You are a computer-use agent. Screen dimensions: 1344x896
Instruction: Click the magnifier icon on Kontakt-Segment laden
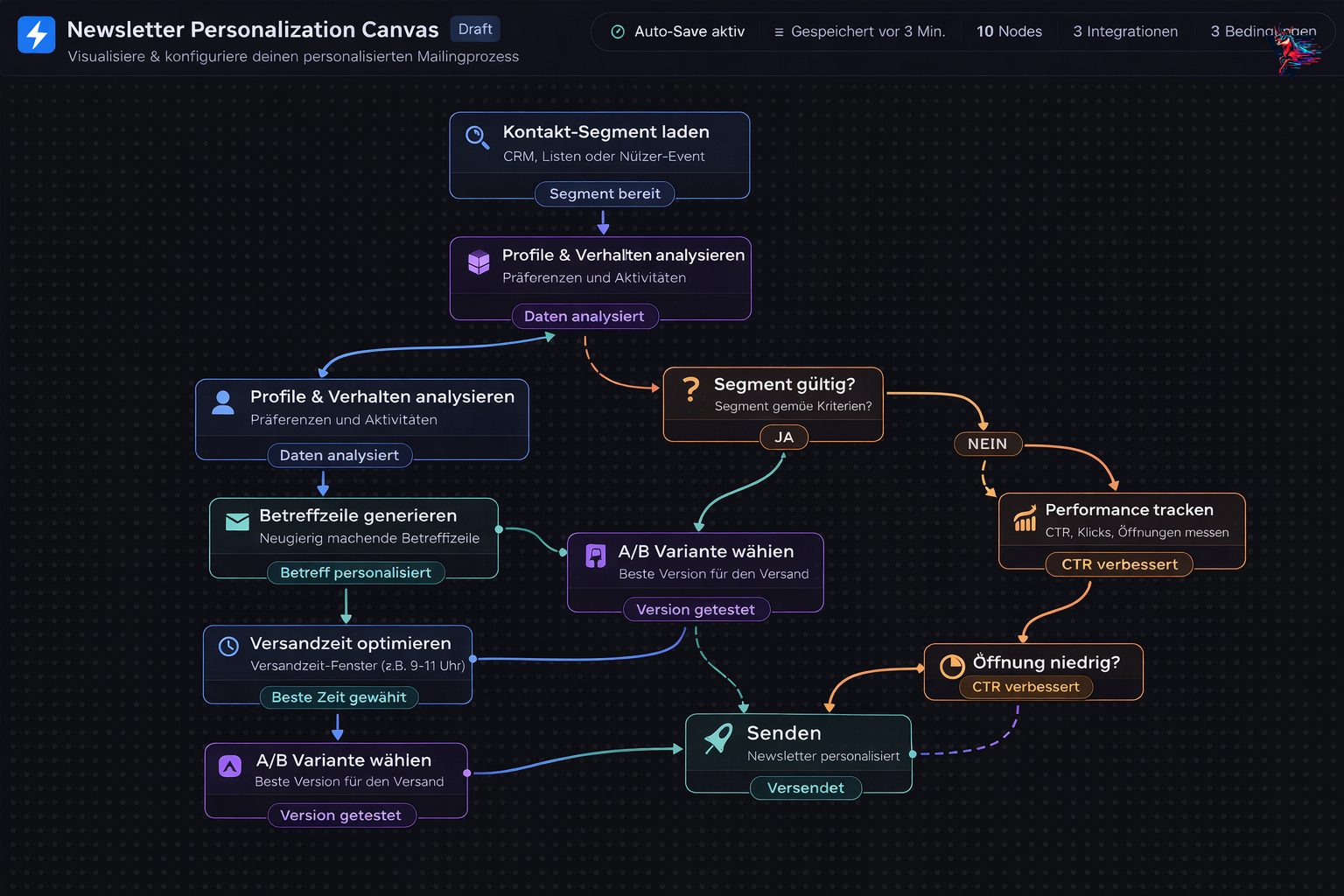[x=477, y=137]
